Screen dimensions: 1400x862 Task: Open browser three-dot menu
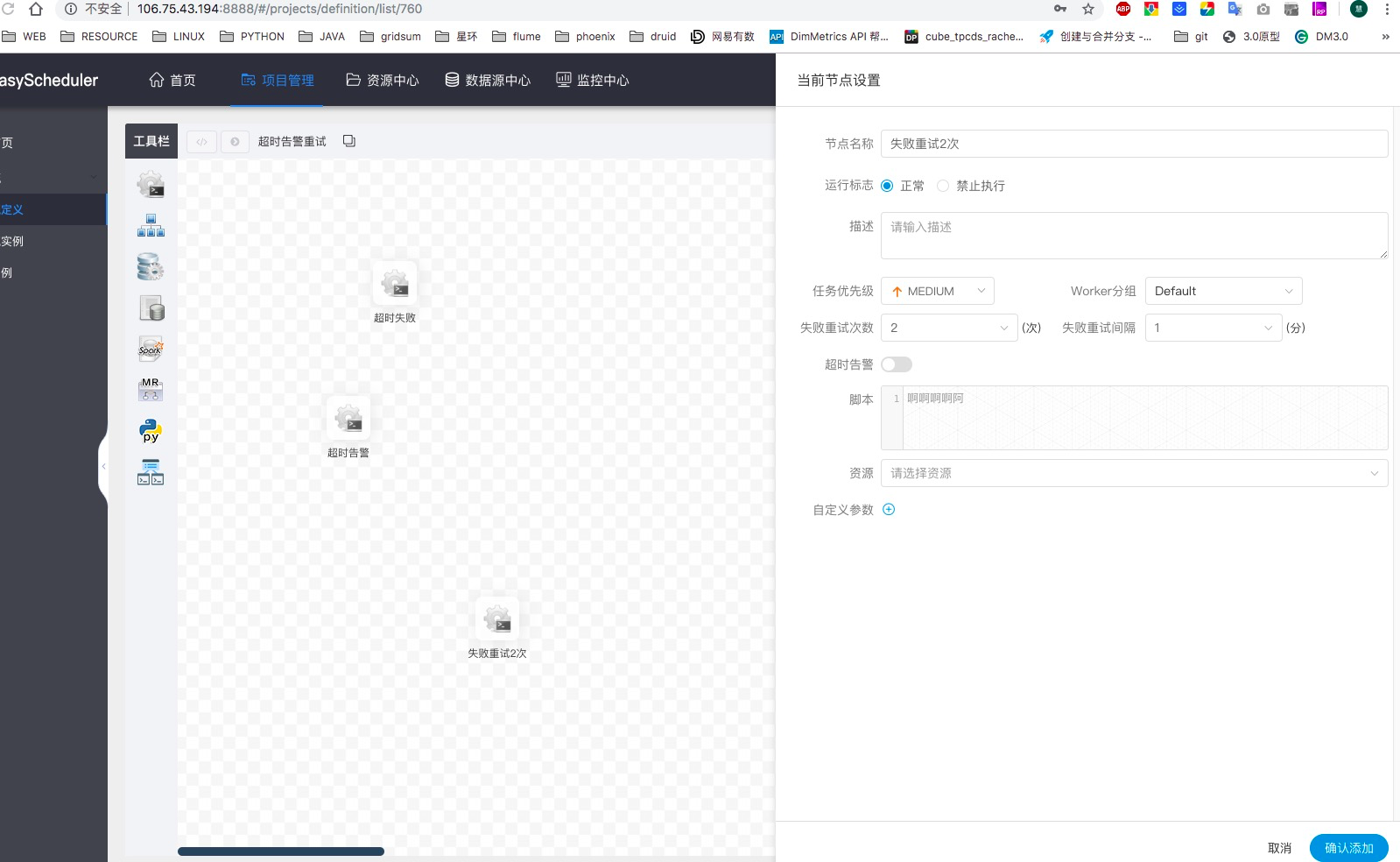pyautogui.click(x=1387, y=9)
